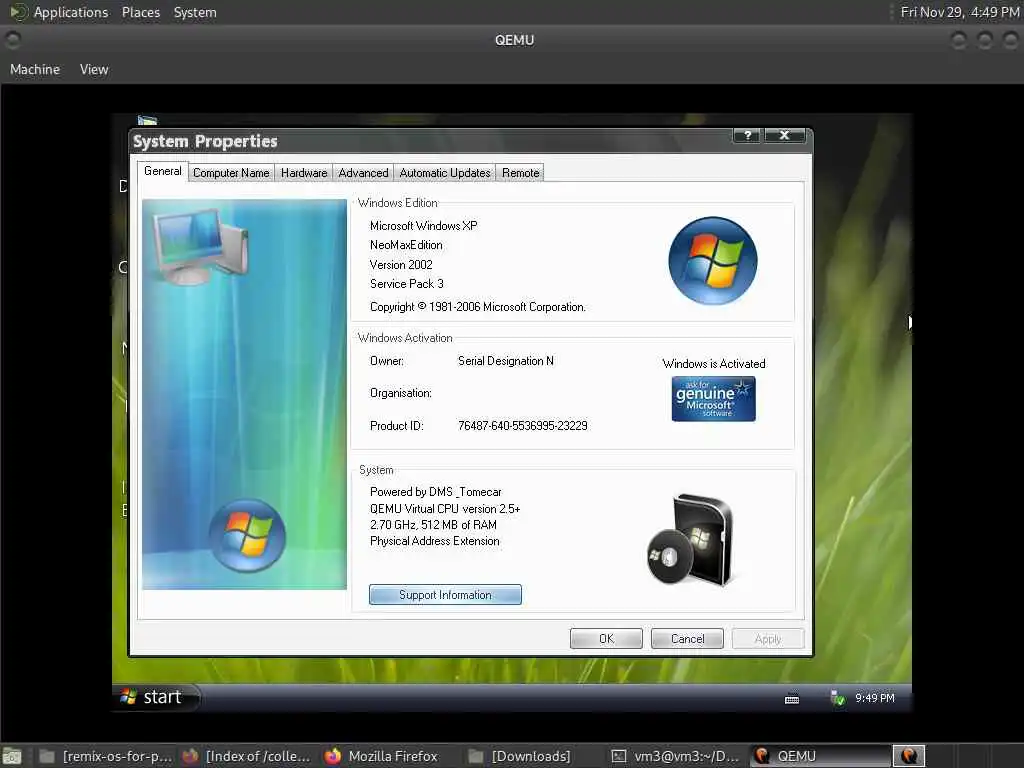Viewport: 1024px width, 768px height.
Task: Click the keyboard icon in XP system tray
Action: 792,699
